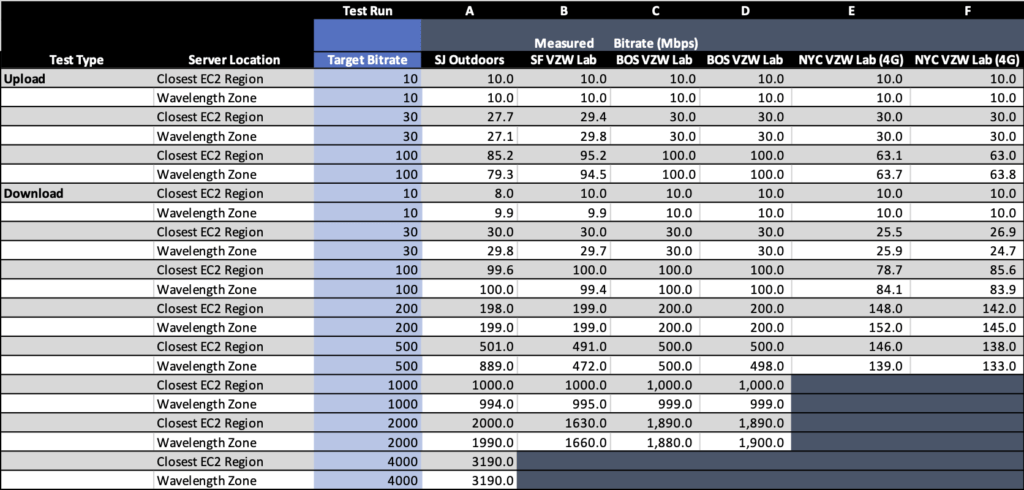Click the 'Bitrate (Mbps)' header text
1024x490 pixels.
pos(656,43)
